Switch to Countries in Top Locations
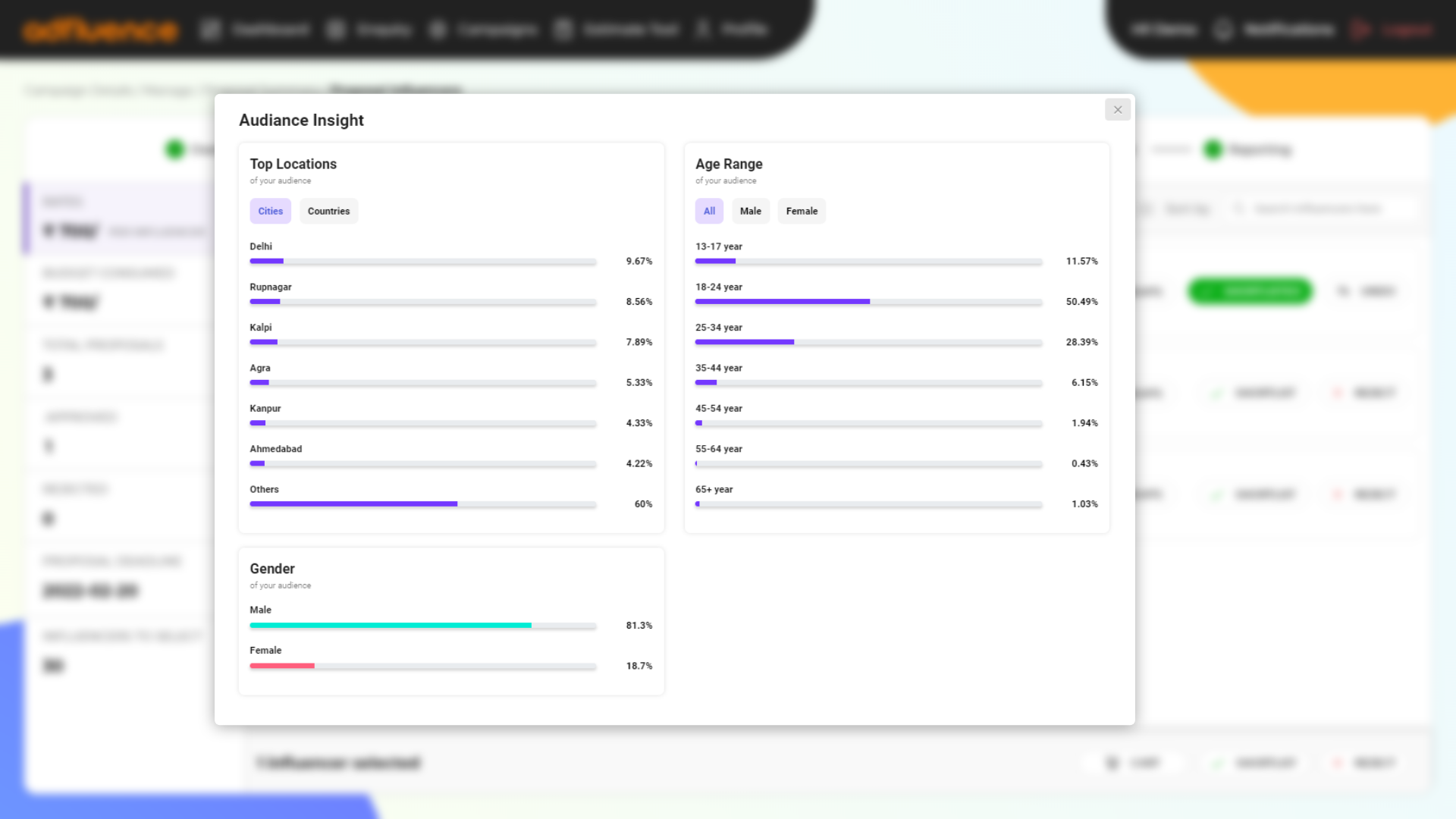 click(328, 211)
